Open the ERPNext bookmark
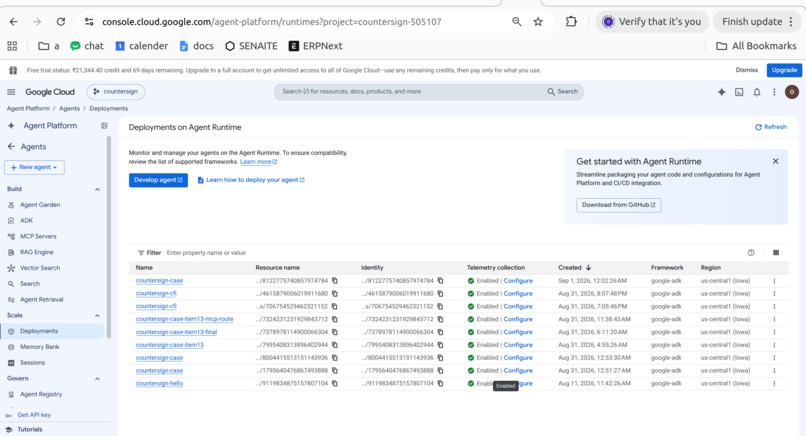 tap(316, 46)
